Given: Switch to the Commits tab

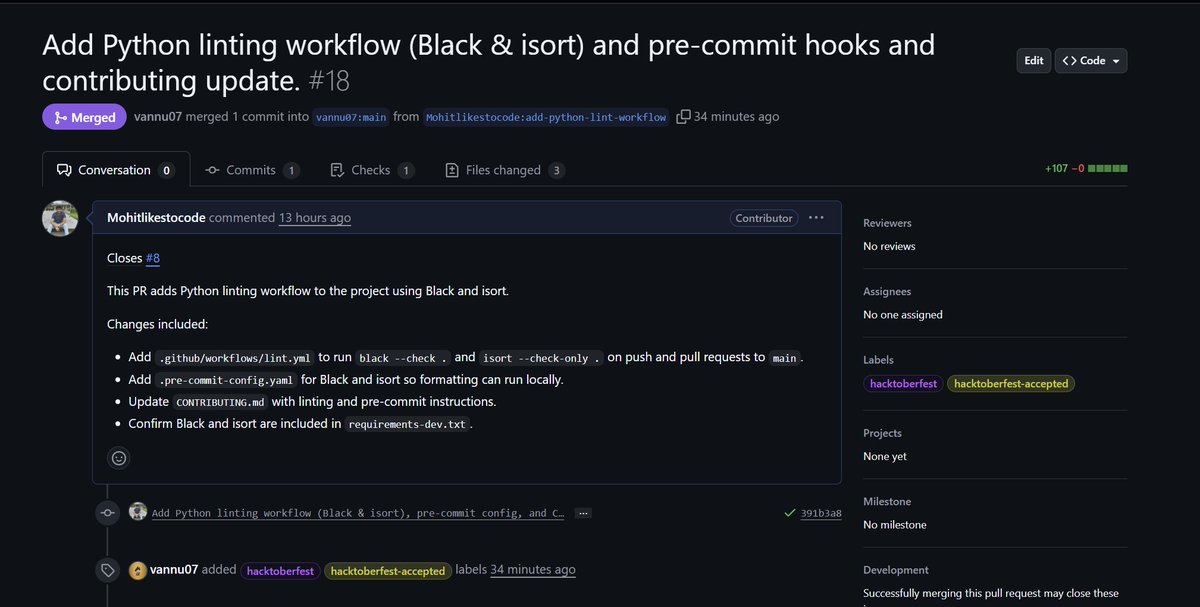Looking at the screenshot, I should coord(252,170).
